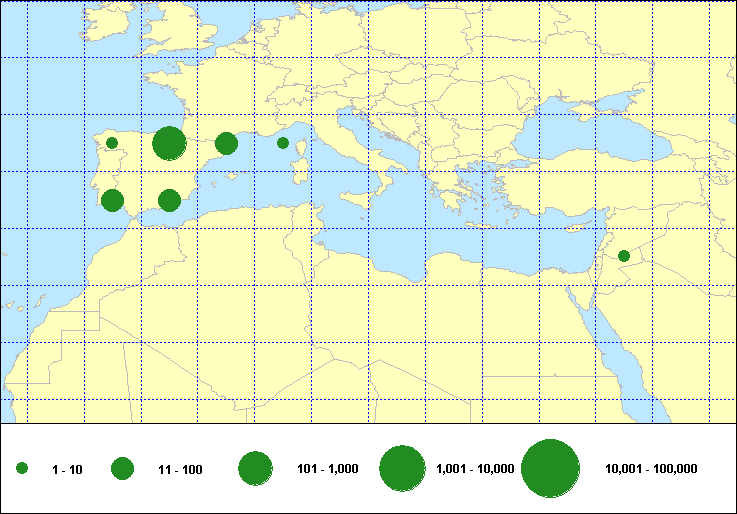Select the small dot off southern France
This screenshot has width=737, height=514.
(283, 143)
